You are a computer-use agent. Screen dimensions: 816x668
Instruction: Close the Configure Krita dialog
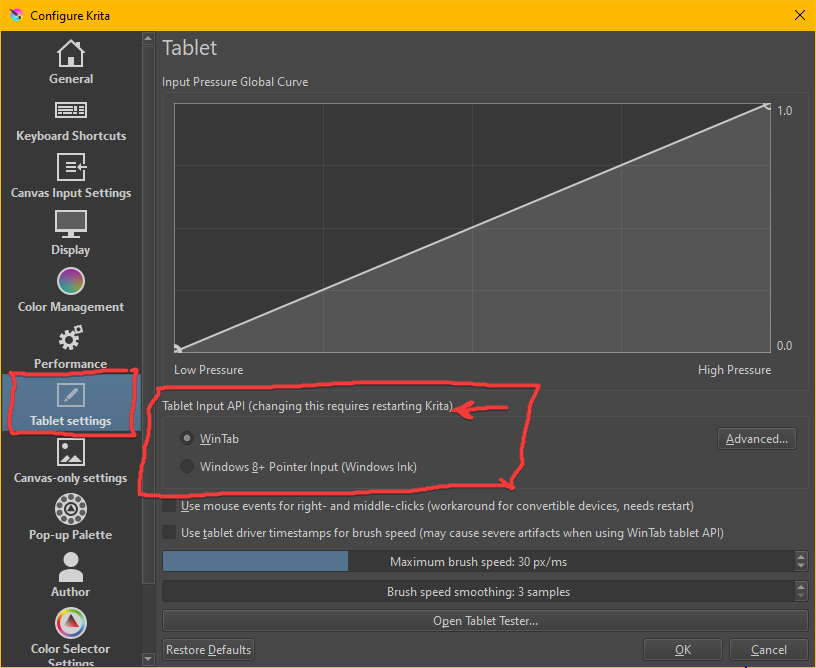[800, 15]
